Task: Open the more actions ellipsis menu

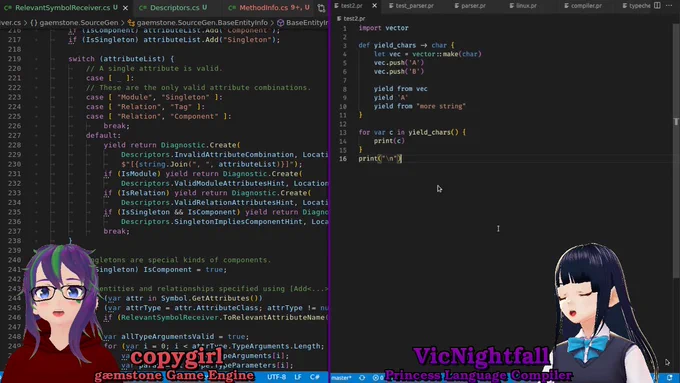Action: [x=669, y=6]
